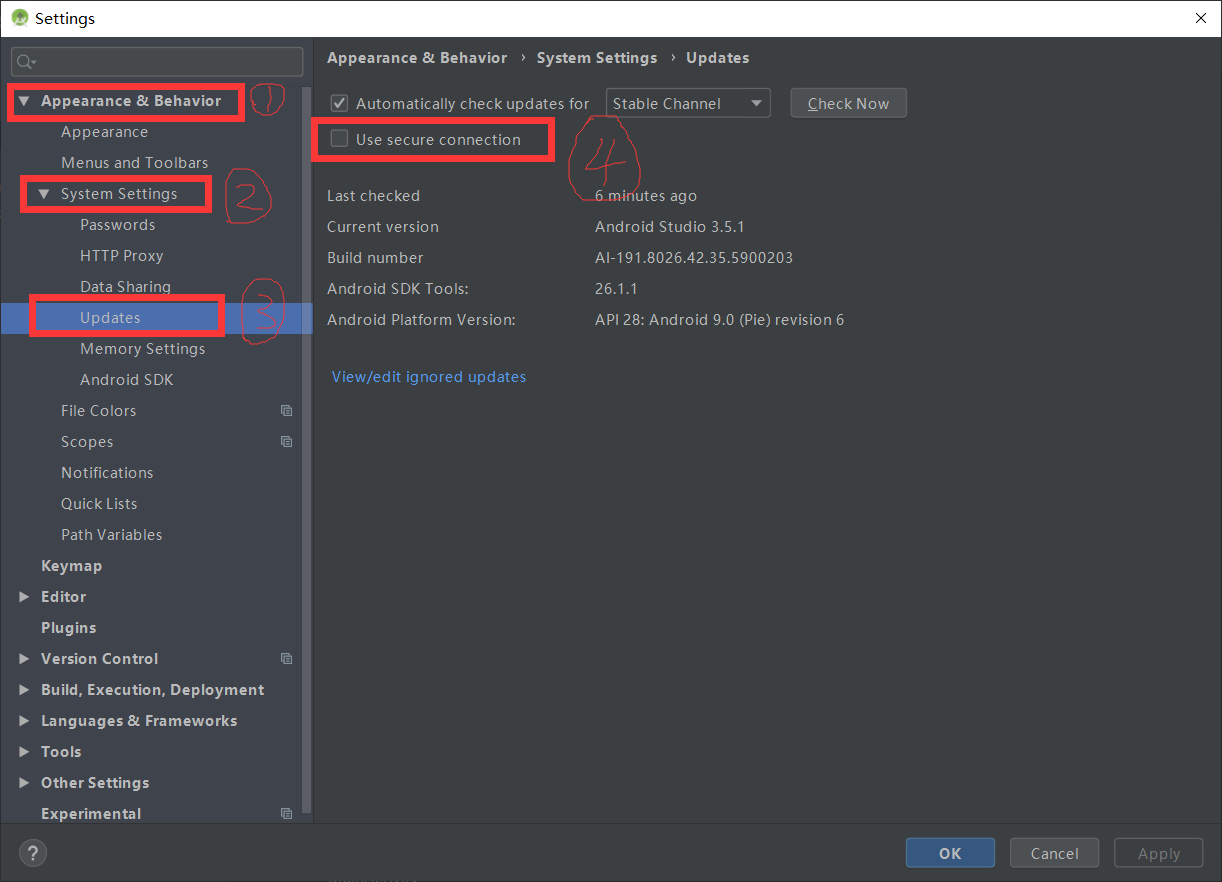
Task: Click the search magnifier icon in settings
Action: pyautogui.click(x=24, y=62)
